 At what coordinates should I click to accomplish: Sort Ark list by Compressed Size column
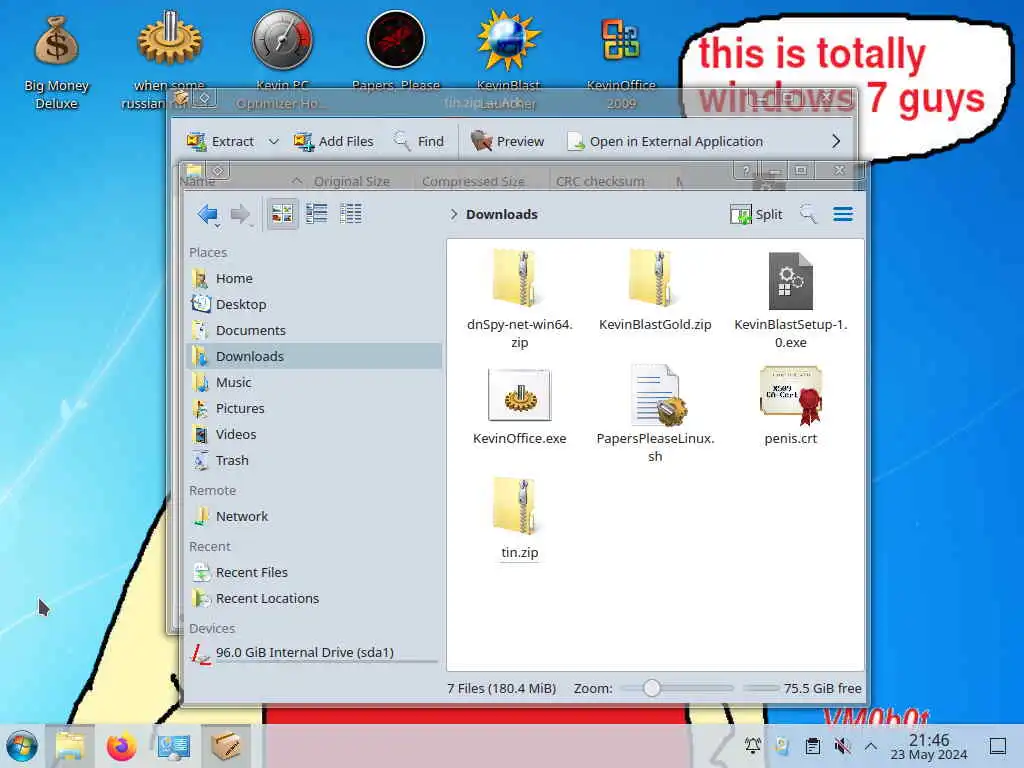473,181
